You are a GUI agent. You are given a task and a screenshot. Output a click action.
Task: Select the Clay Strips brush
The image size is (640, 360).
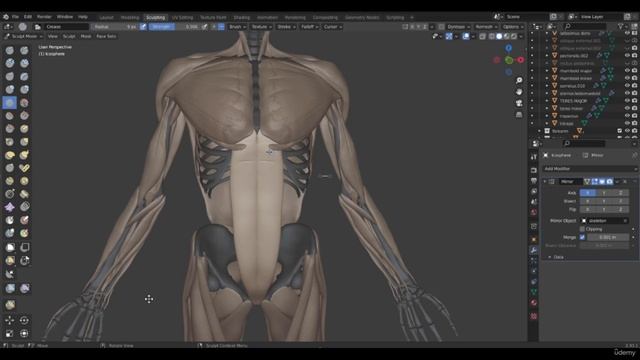coord(24,63)
